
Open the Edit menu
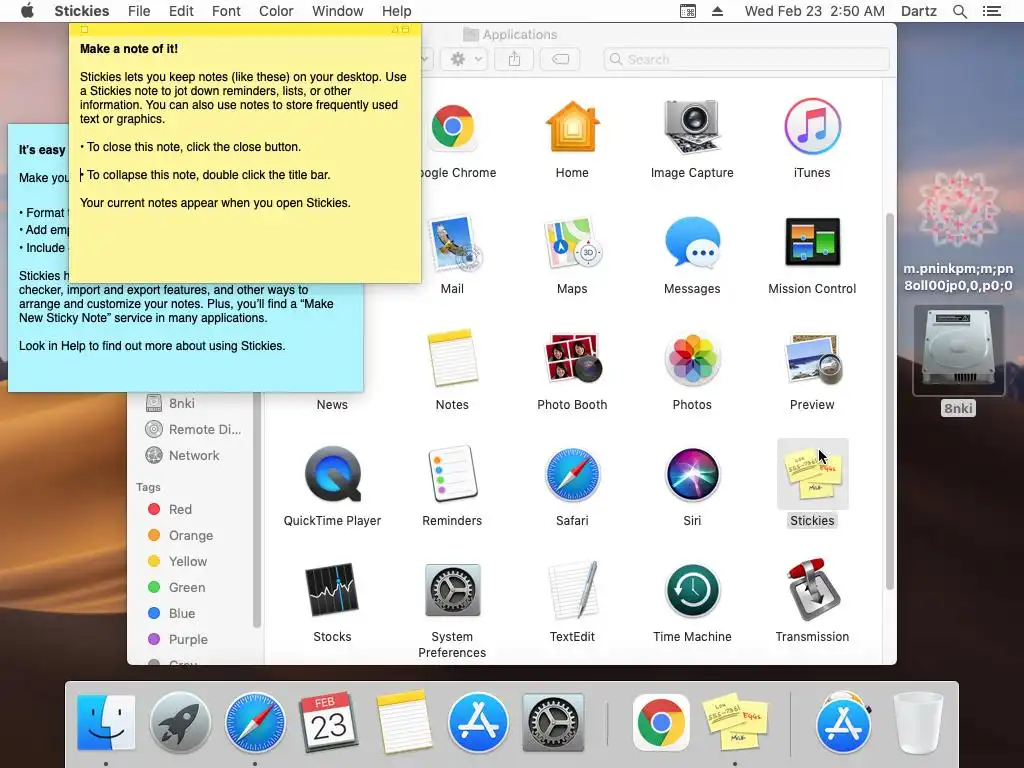click(181, 11)
